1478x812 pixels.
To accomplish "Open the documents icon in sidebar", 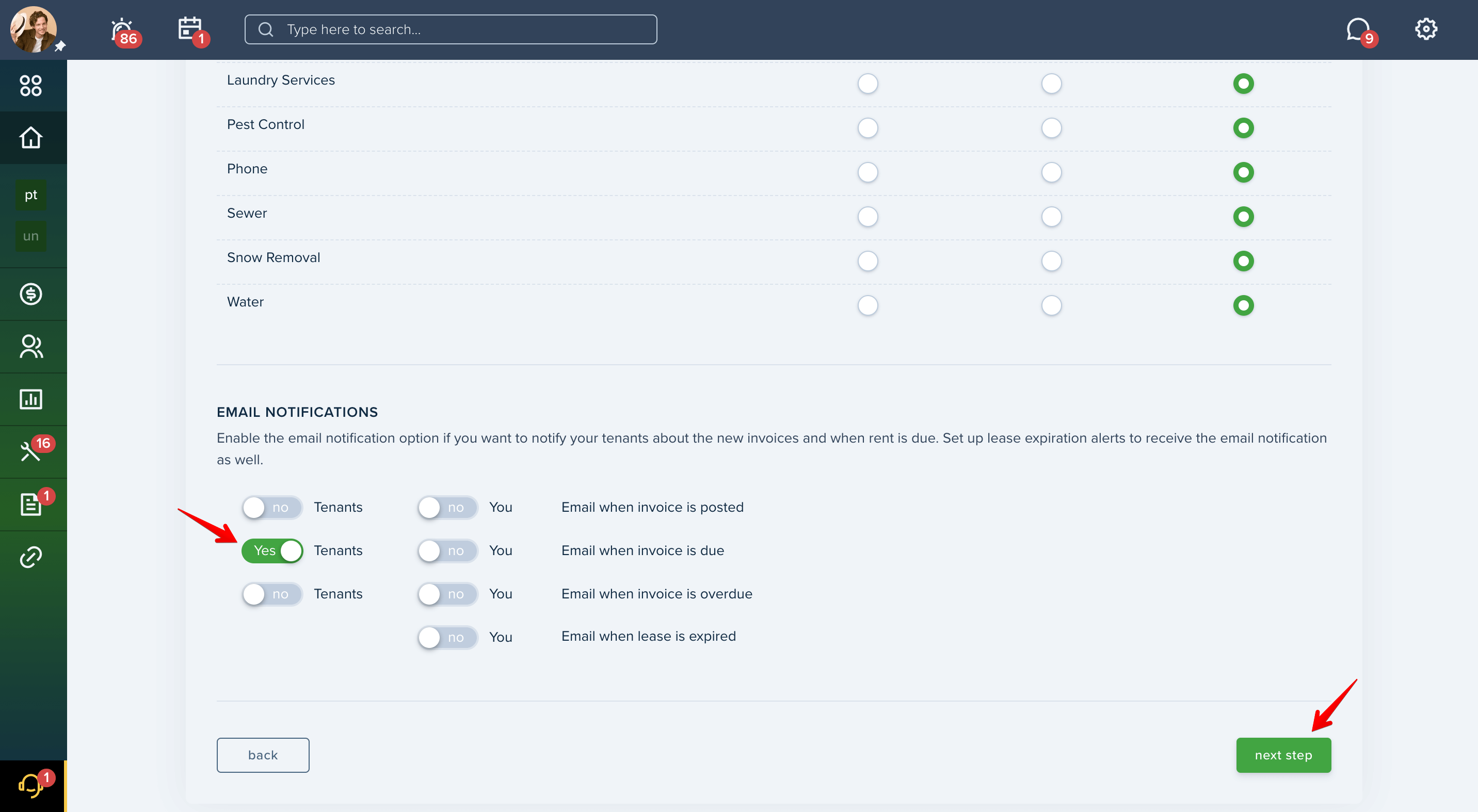I will 31,504.
